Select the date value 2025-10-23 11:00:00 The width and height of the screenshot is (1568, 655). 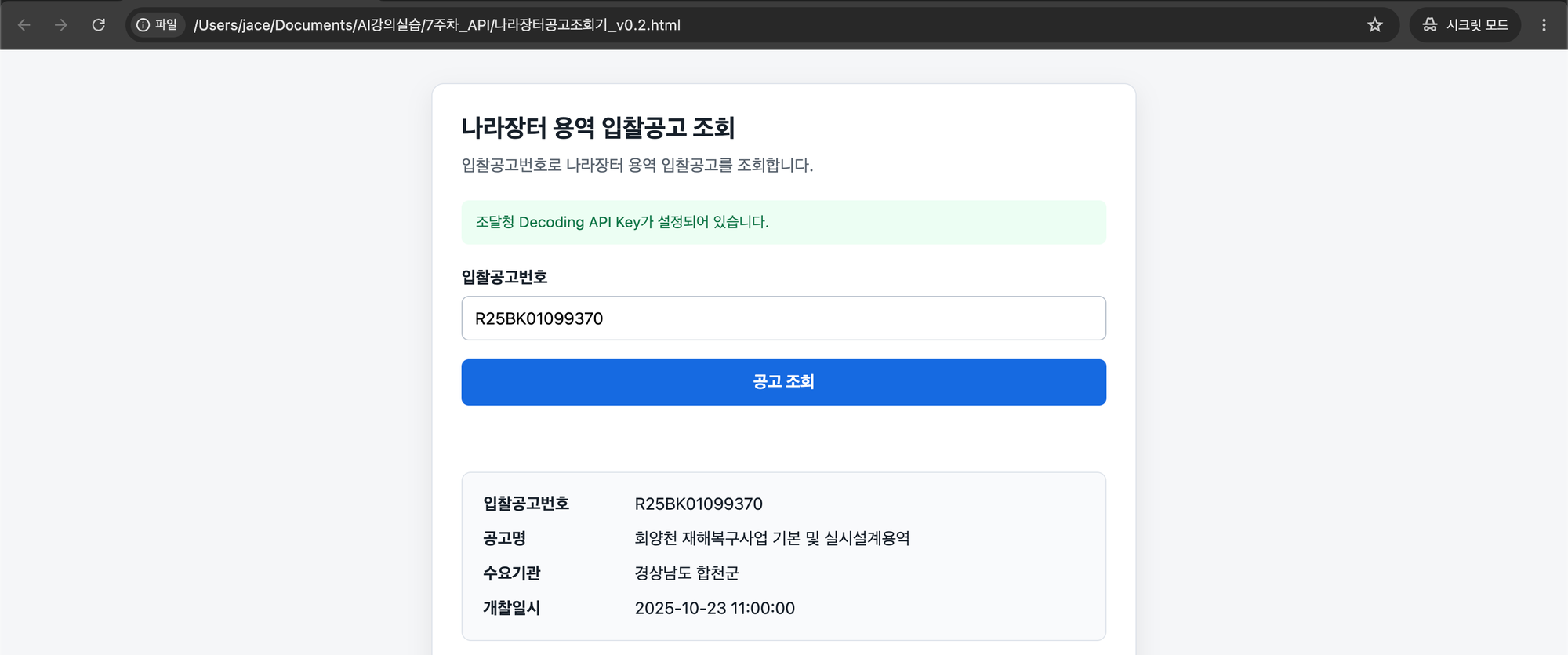coord(715,608)
